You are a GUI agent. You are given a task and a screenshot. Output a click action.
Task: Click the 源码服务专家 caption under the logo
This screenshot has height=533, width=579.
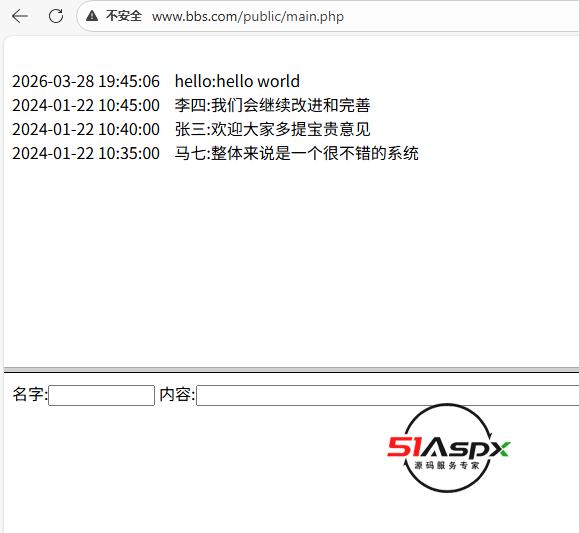[447, 465]
